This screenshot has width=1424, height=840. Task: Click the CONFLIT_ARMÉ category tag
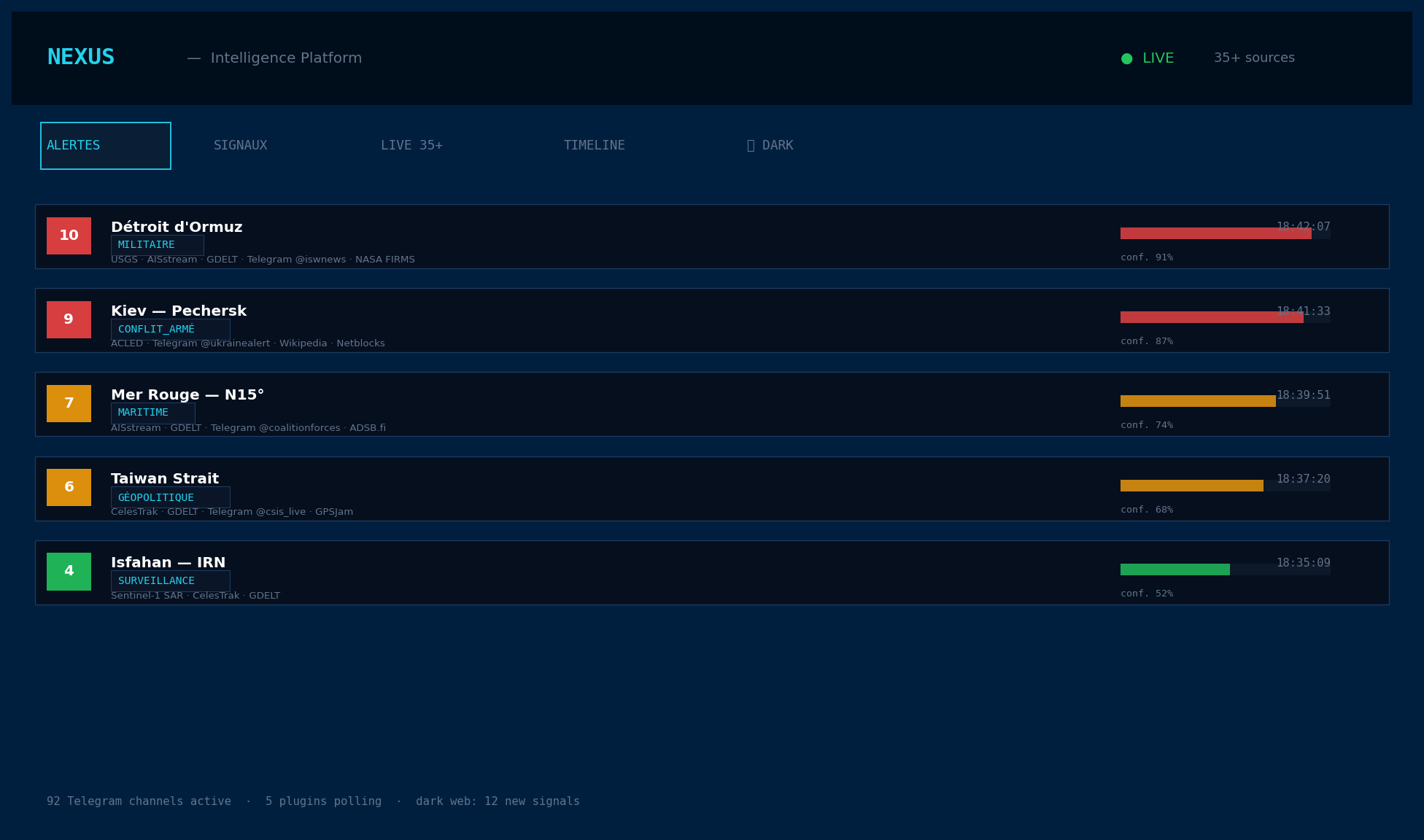pyautogui.click(x=170, y=329)
